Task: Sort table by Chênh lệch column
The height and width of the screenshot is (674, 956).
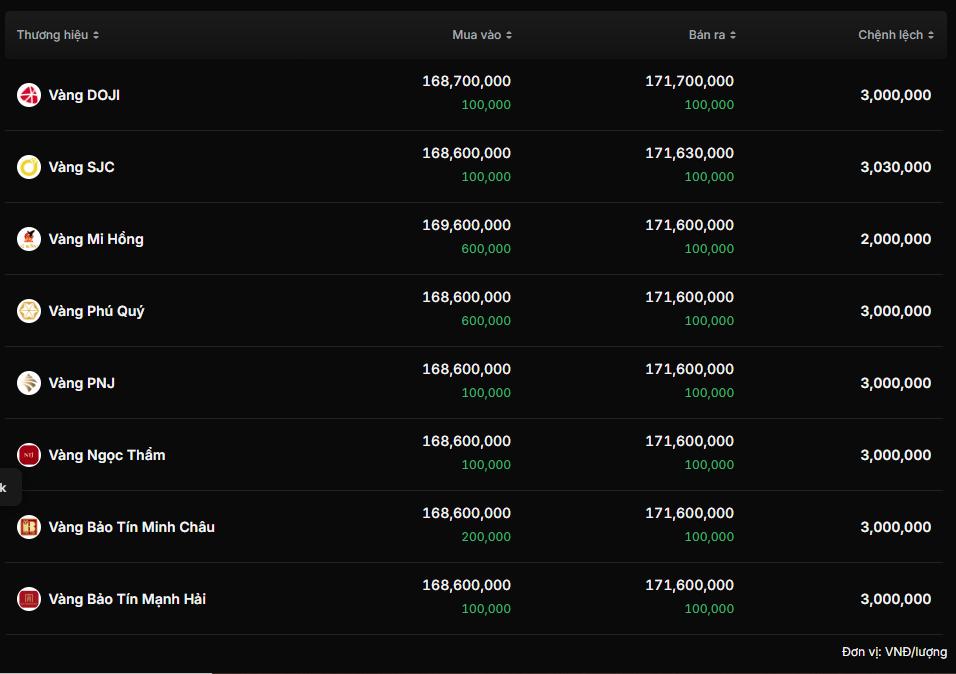Action: pos(896,35)
